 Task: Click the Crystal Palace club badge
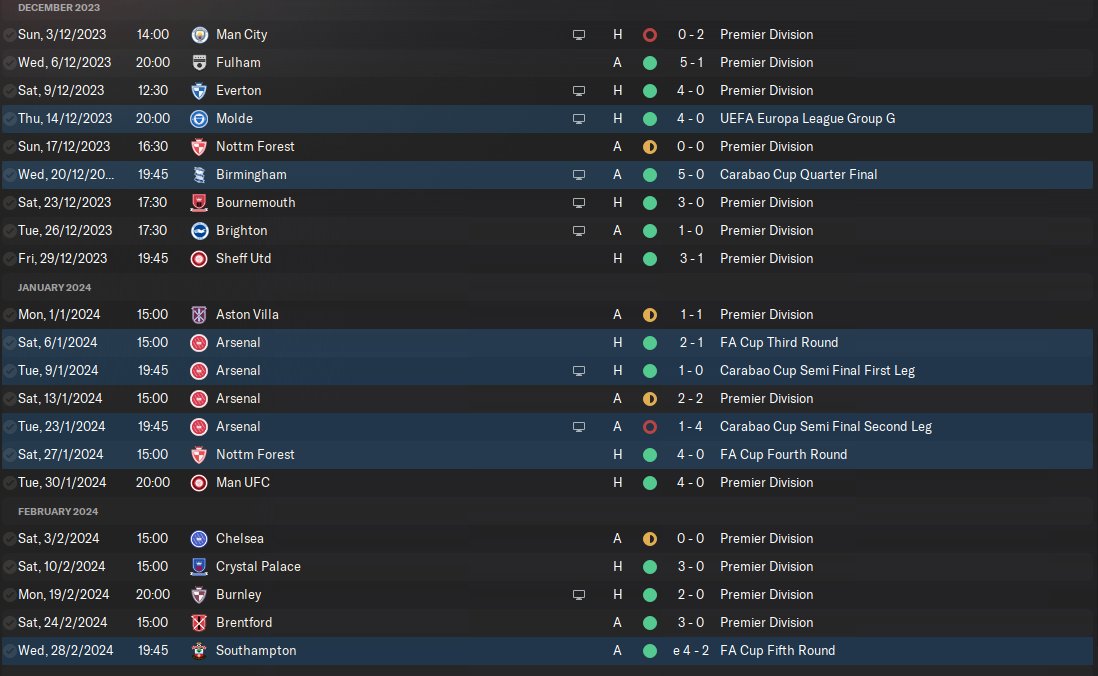click(199, 566)
